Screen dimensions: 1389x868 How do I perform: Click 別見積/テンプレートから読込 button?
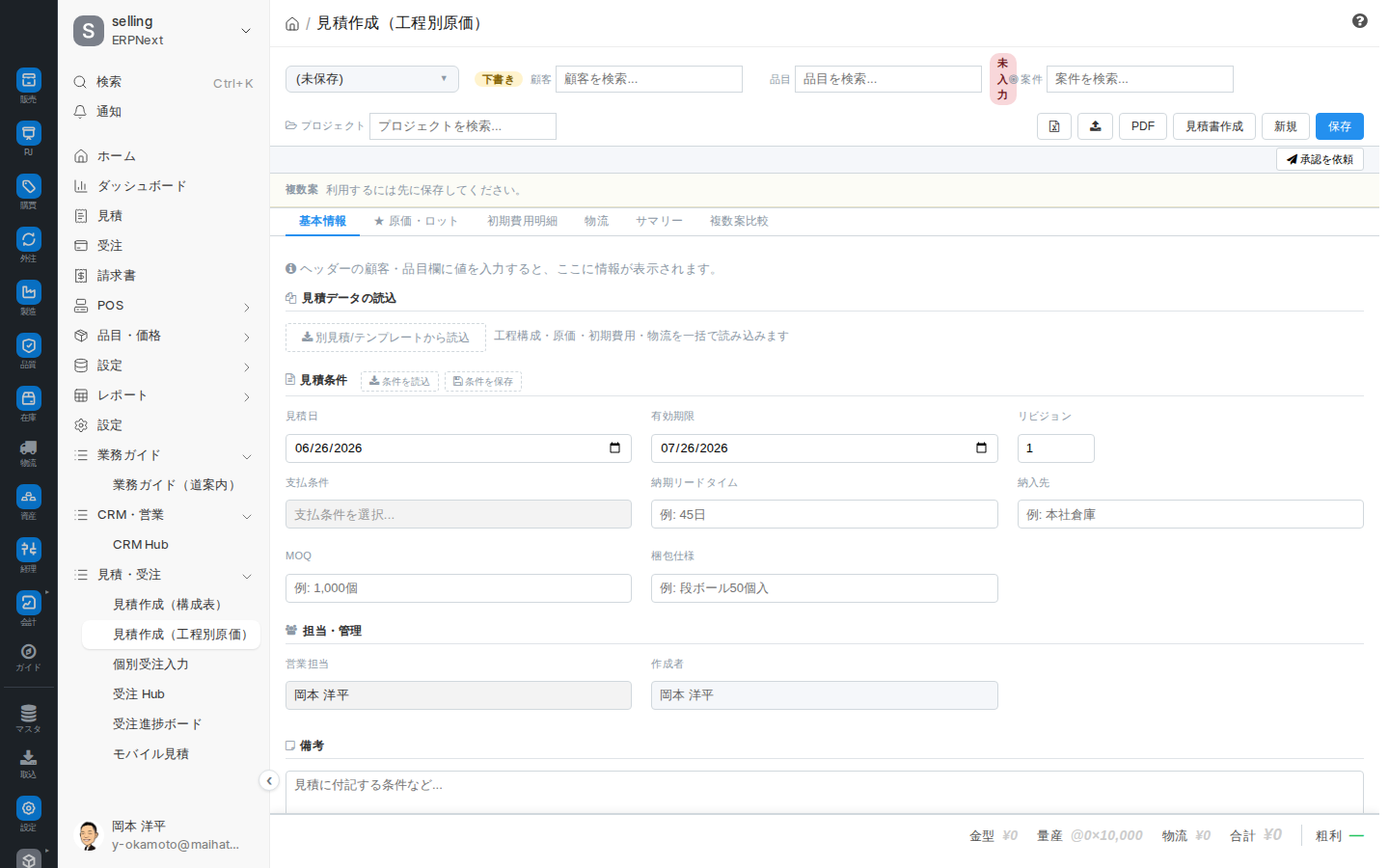pos(386,338)
